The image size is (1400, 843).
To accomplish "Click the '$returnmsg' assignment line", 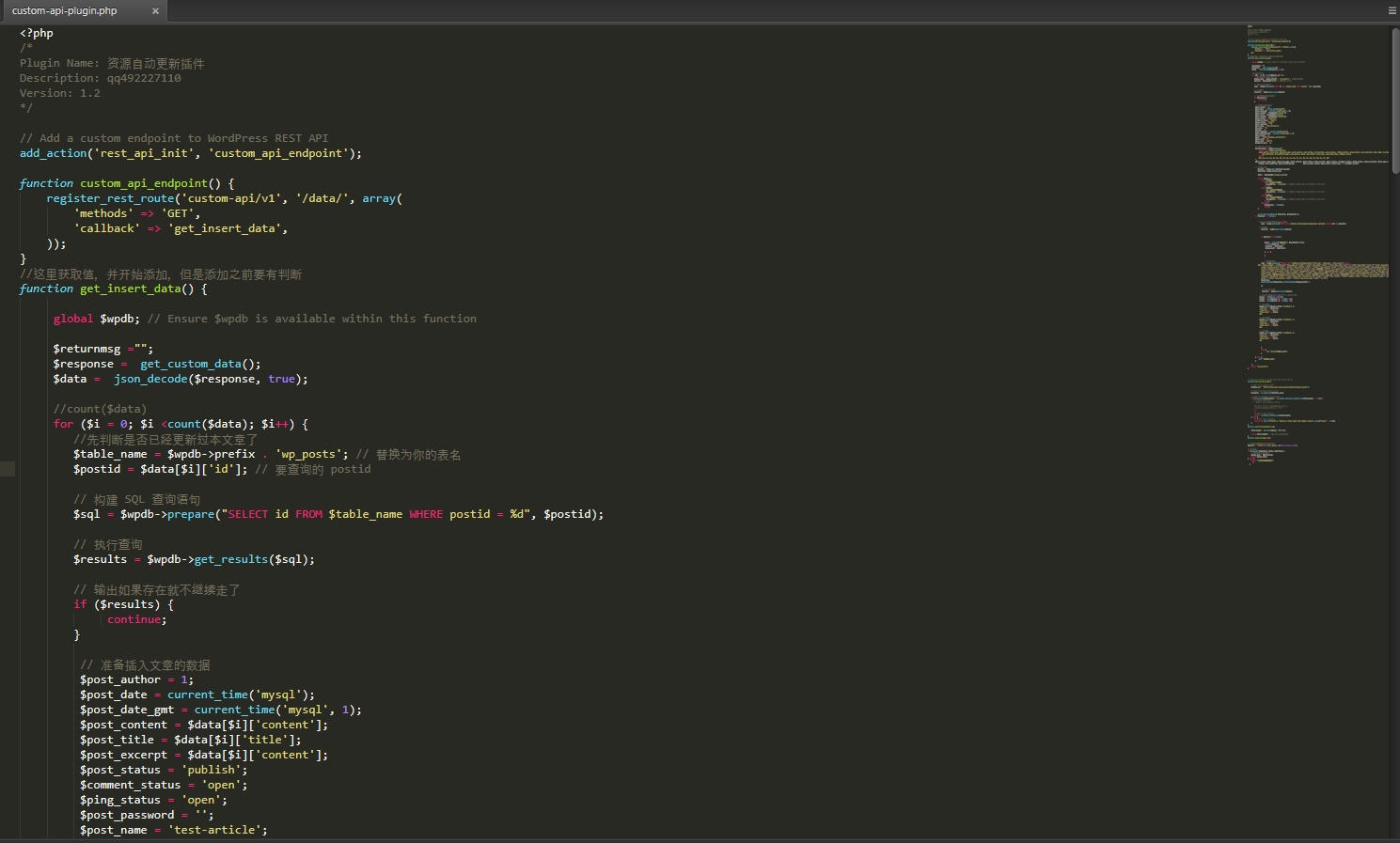I will (102, 349).
